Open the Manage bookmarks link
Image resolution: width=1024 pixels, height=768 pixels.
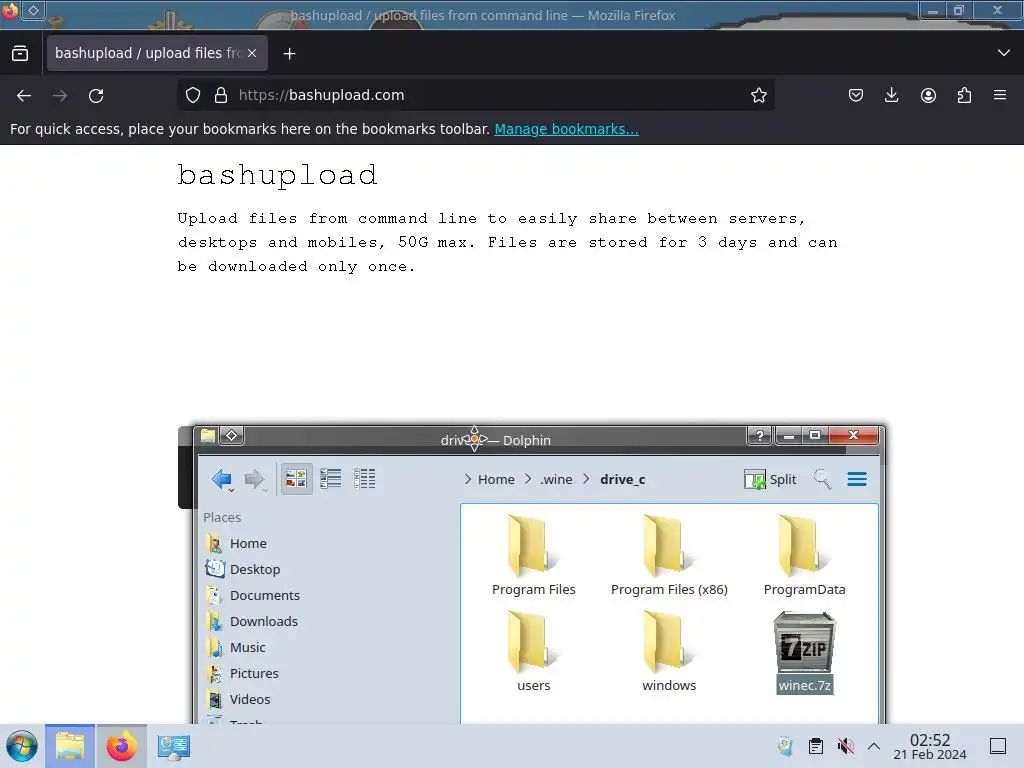[566, 129]
